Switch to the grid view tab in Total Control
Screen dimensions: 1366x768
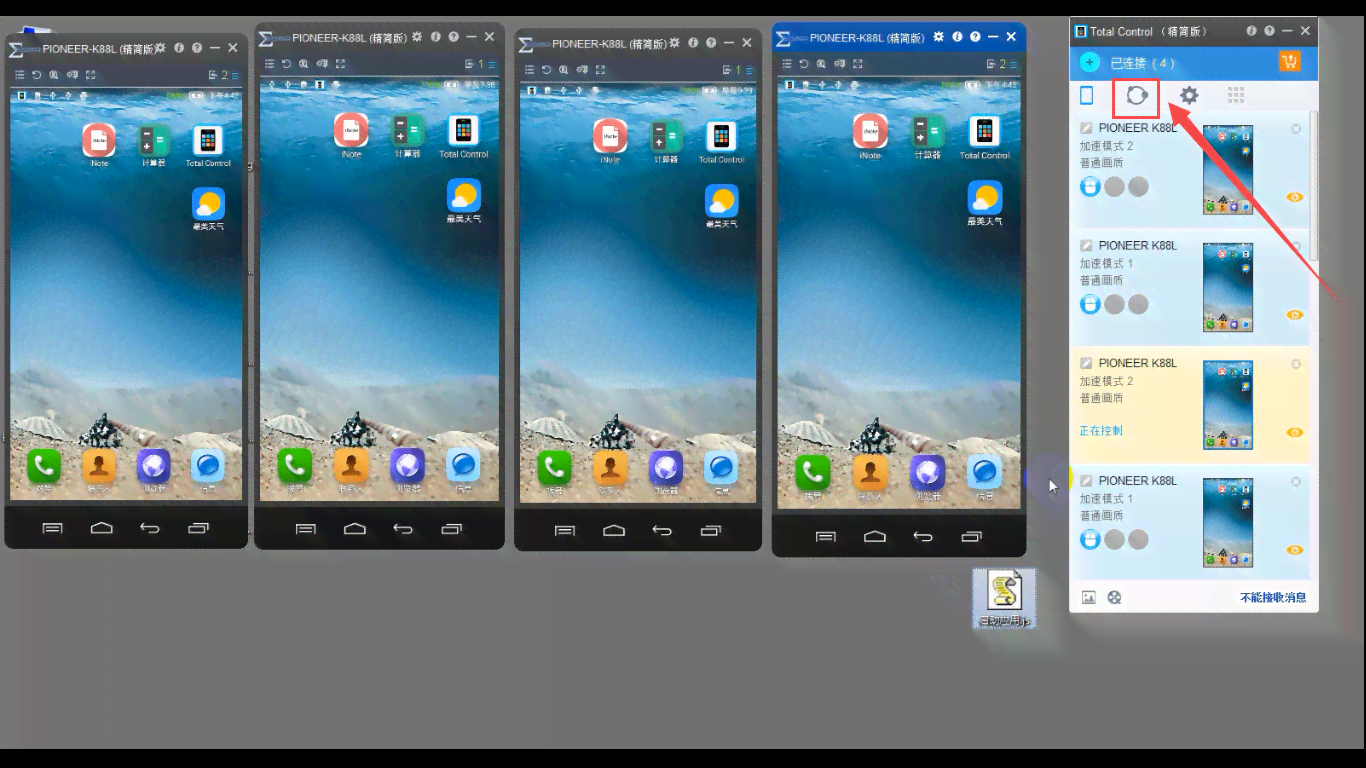[x=1236, y=96]
